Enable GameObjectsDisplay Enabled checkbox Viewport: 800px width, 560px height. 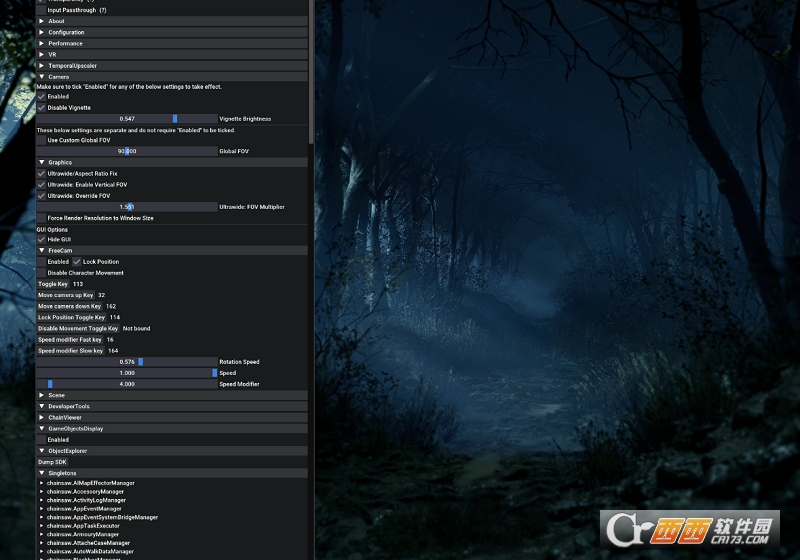(x=41, y=440)
